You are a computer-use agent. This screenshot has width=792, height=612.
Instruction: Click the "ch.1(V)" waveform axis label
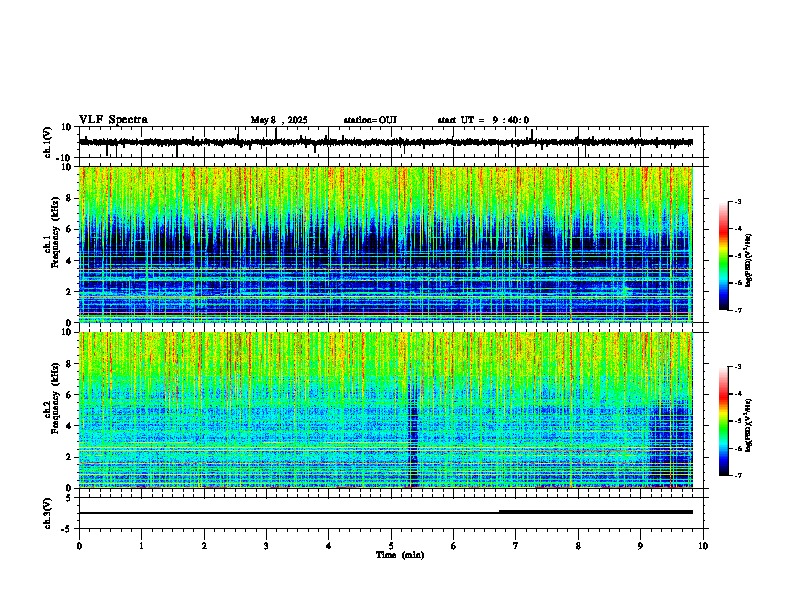[x=48, y=142]
